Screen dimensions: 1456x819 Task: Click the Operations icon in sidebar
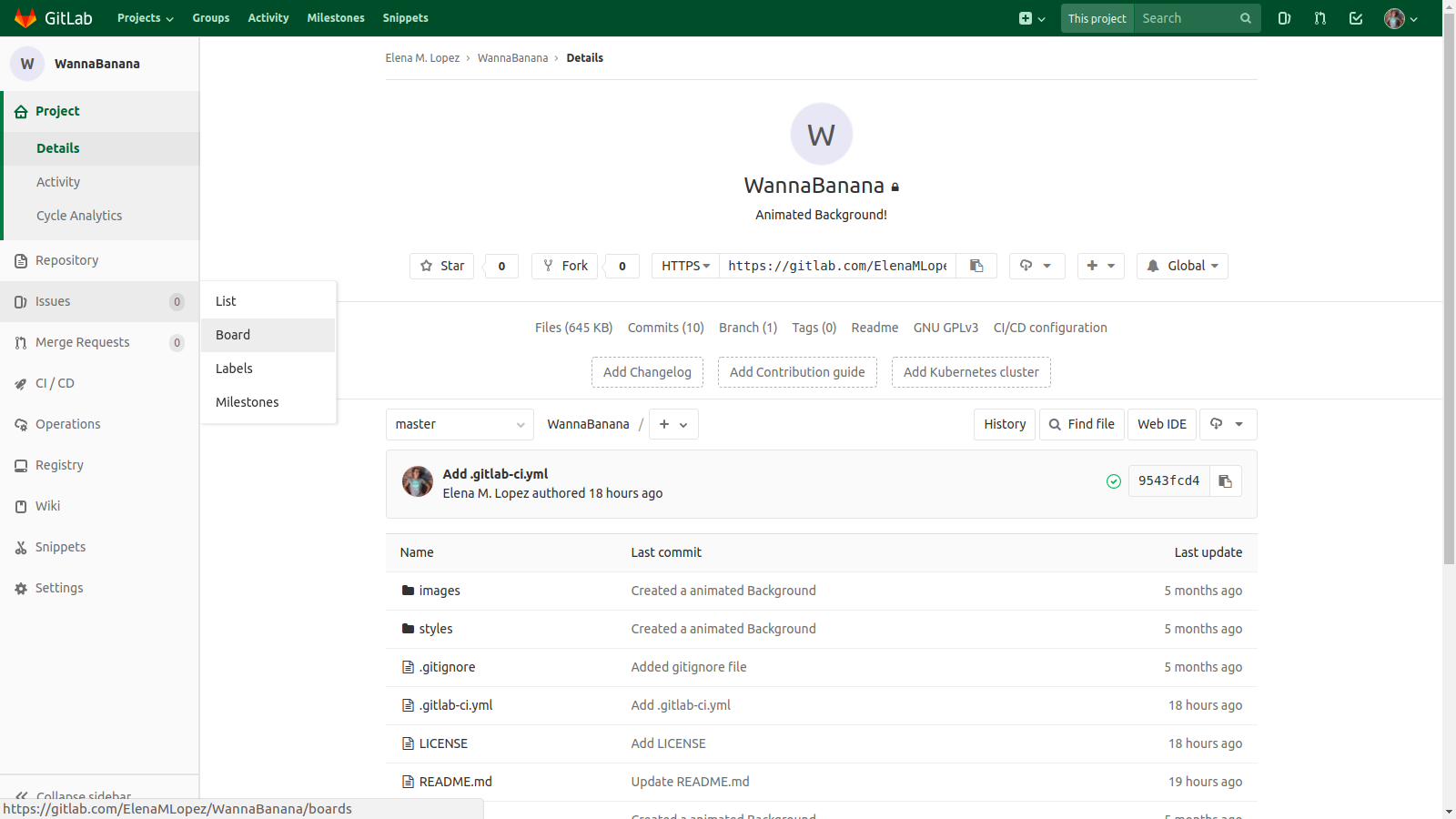point(21,424)
